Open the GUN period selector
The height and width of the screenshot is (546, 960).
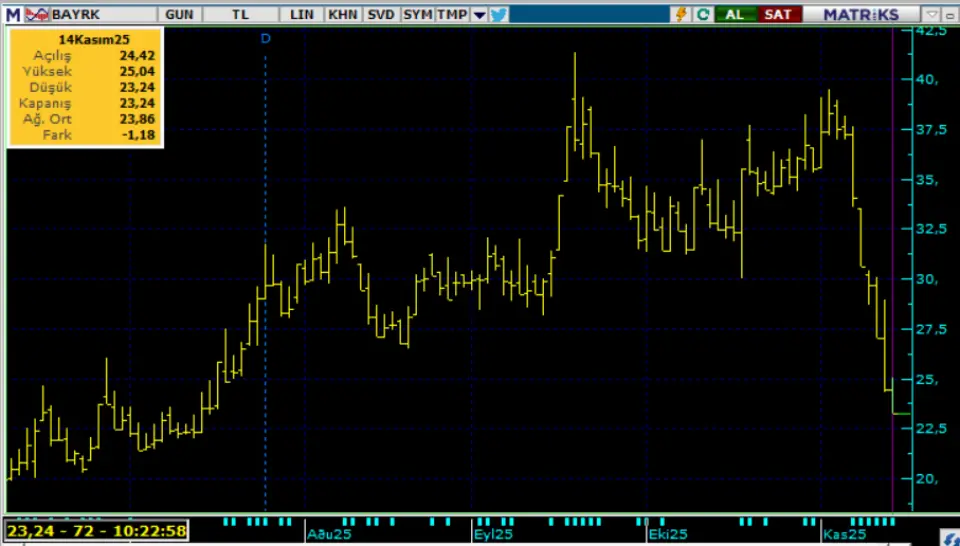pos(180,14)
